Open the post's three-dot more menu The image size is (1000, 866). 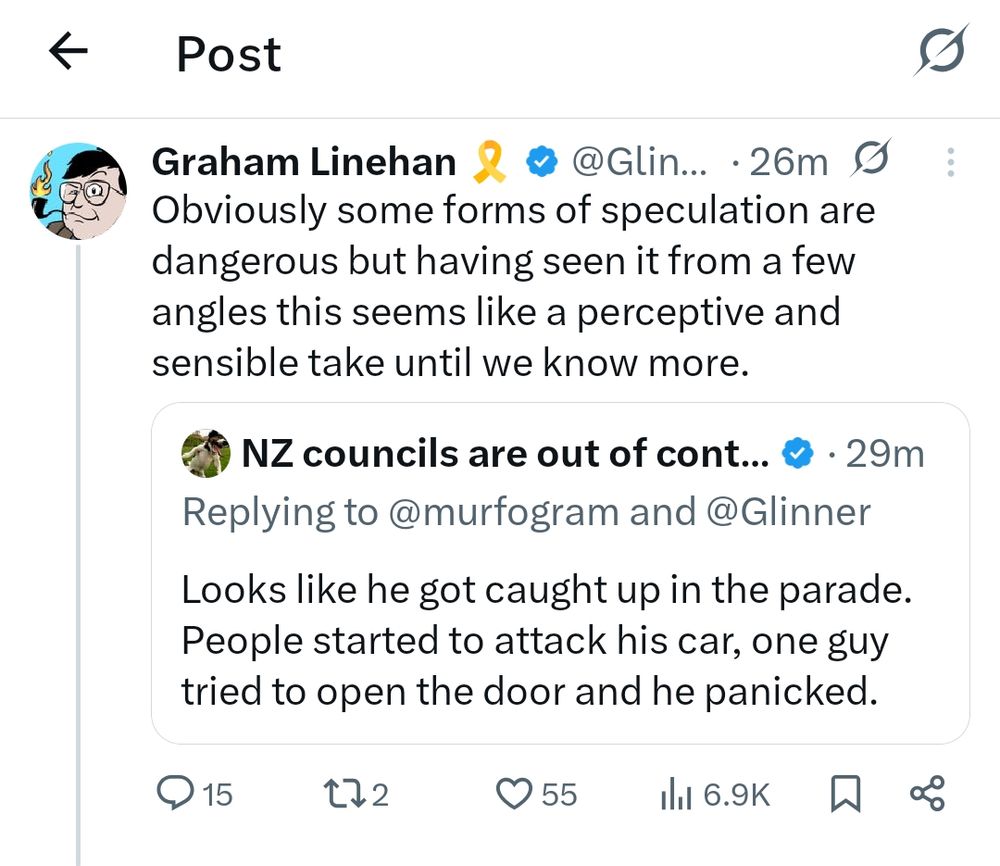(950, 162)
